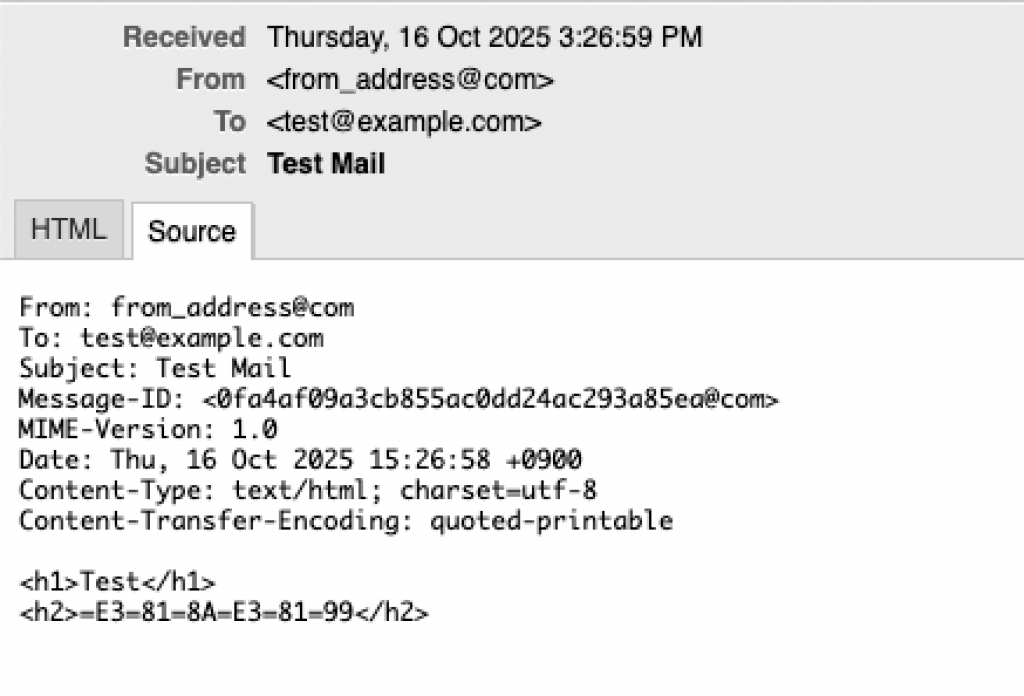Click the MIME-Version: 1.0 line
The image size is (1024, 696).
[148, 429]
